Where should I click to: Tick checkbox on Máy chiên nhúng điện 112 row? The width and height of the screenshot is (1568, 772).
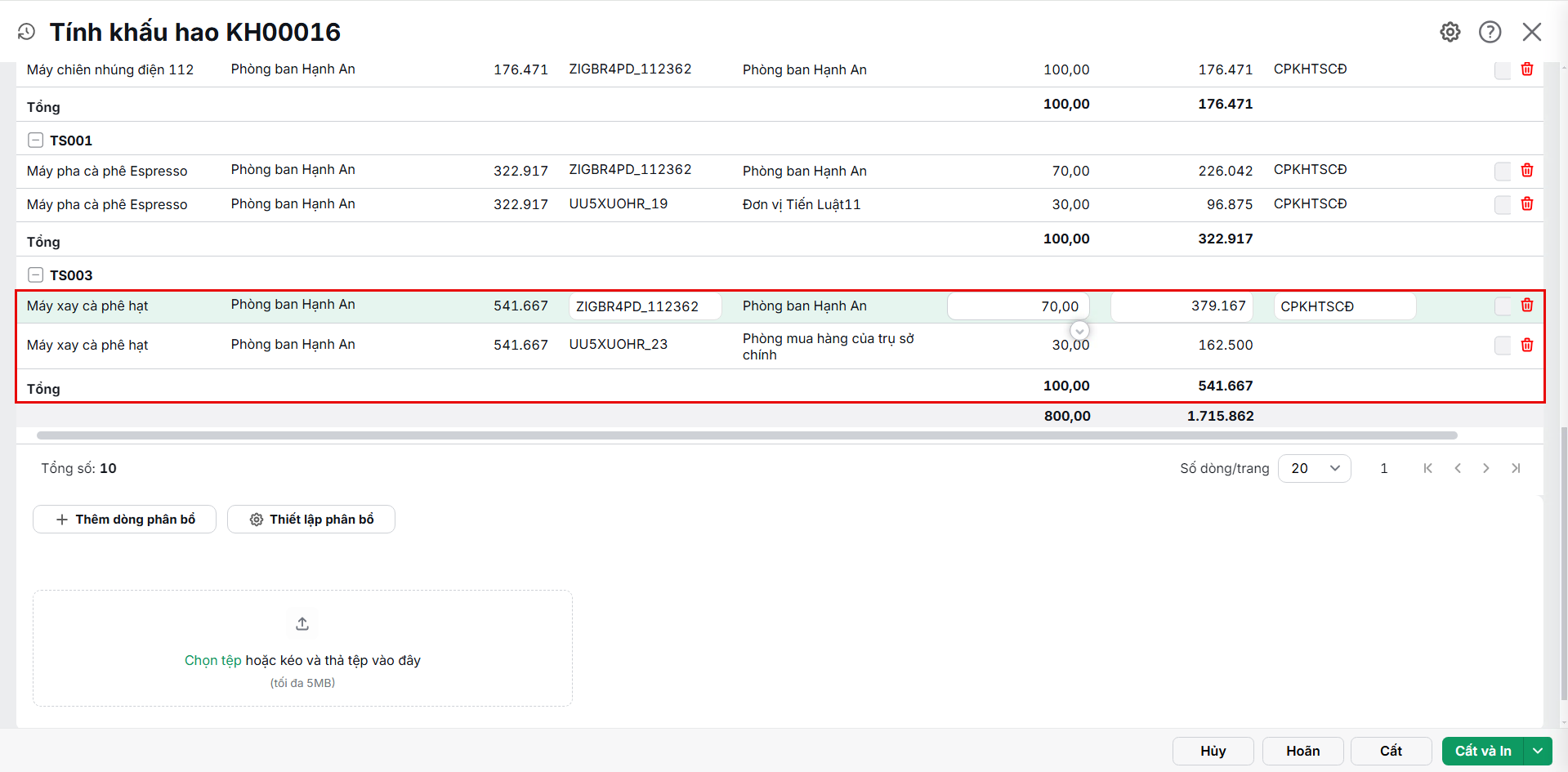(1503, 70)
